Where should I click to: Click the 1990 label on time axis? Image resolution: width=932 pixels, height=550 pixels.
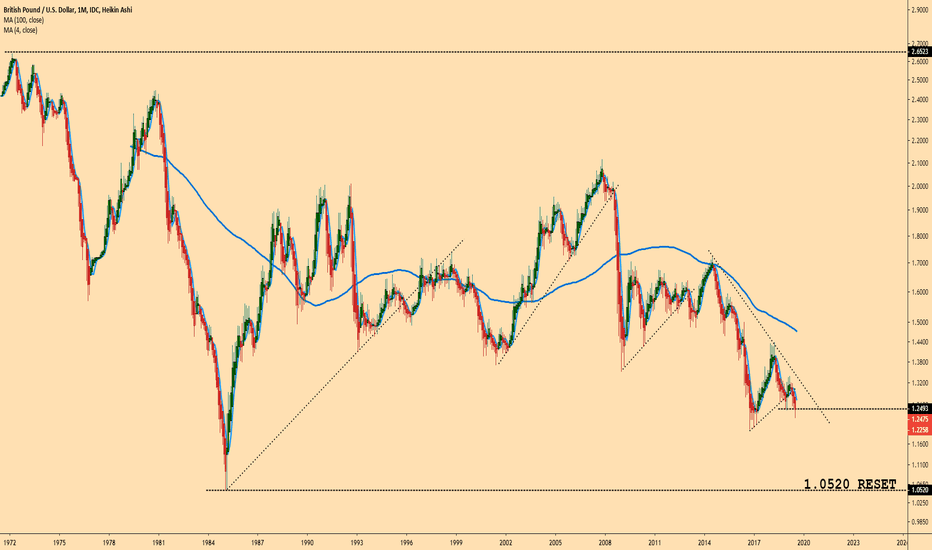(x=307, y=542)
